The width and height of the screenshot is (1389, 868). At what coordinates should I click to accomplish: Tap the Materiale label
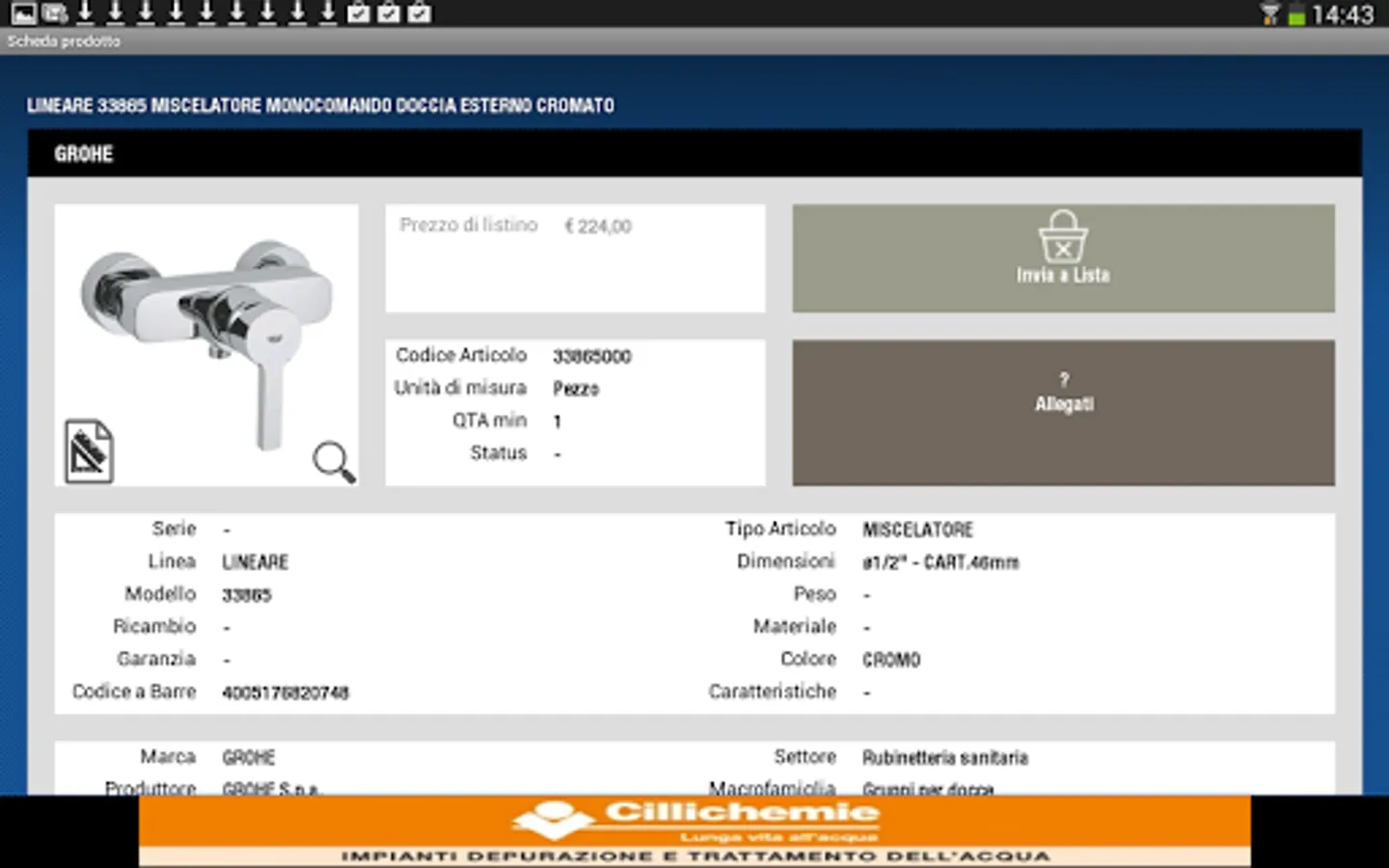point(795,626)
